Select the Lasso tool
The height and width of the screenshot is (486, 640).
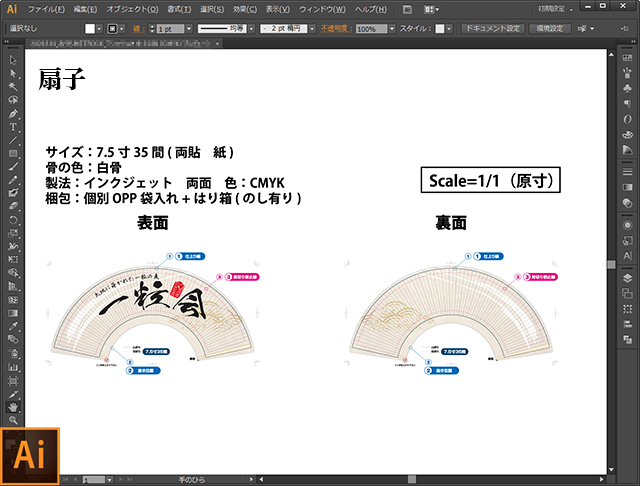coord(13,100)
